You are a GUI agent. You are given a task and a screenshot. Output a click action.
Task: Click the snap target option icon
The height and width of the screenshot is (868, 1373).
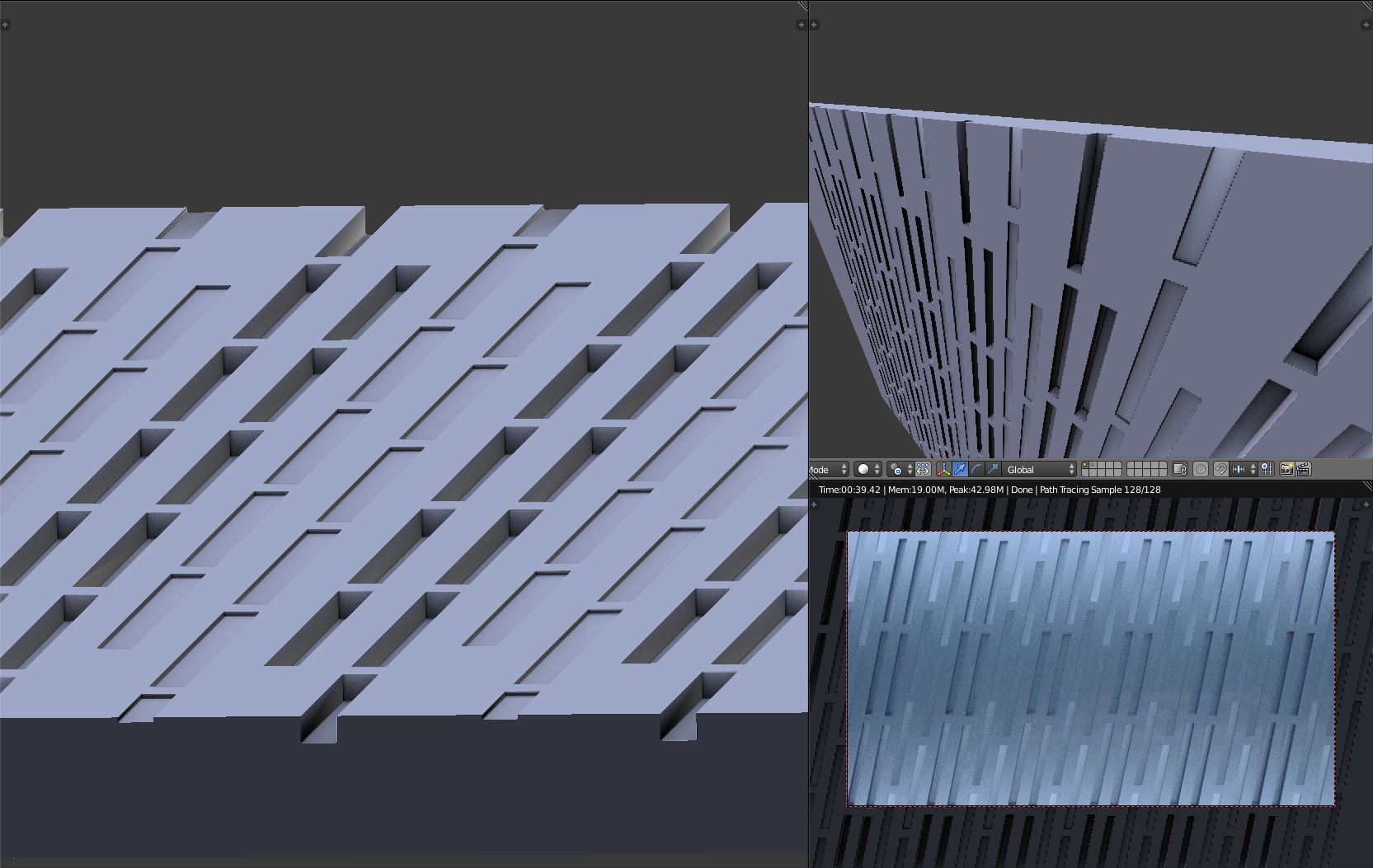click(x=1267, y=469)
